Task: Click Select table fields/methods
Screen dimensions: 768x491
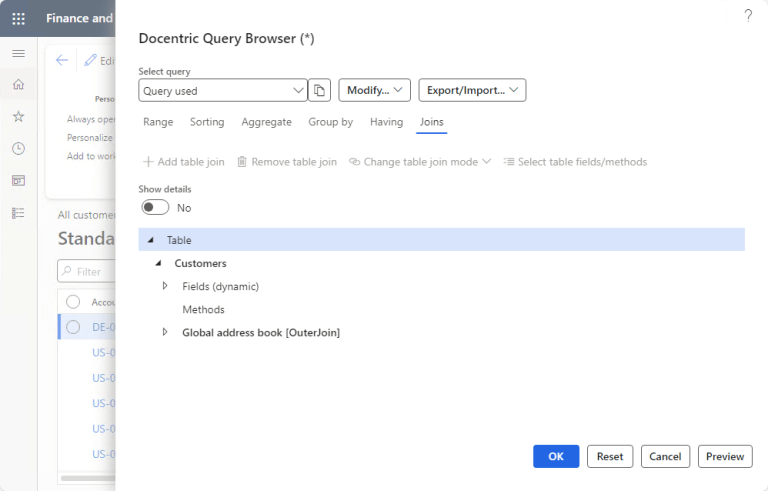Action: (x=575, y=162)
